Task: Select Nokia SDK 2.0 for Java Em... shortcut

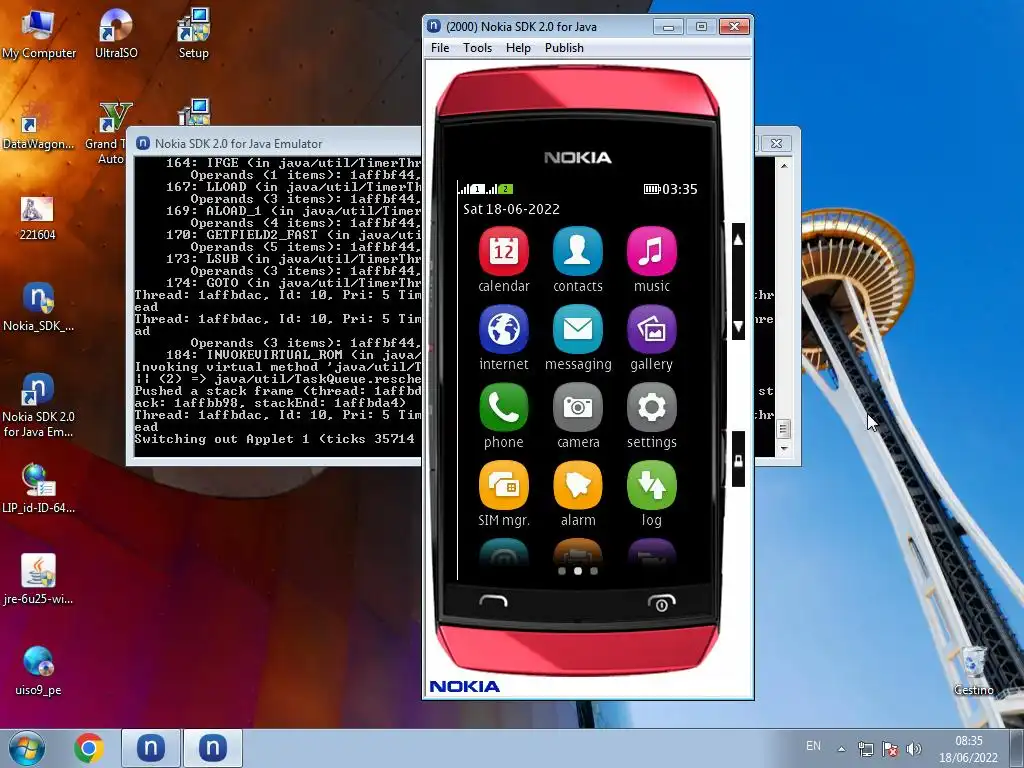Action: (38, 405)
